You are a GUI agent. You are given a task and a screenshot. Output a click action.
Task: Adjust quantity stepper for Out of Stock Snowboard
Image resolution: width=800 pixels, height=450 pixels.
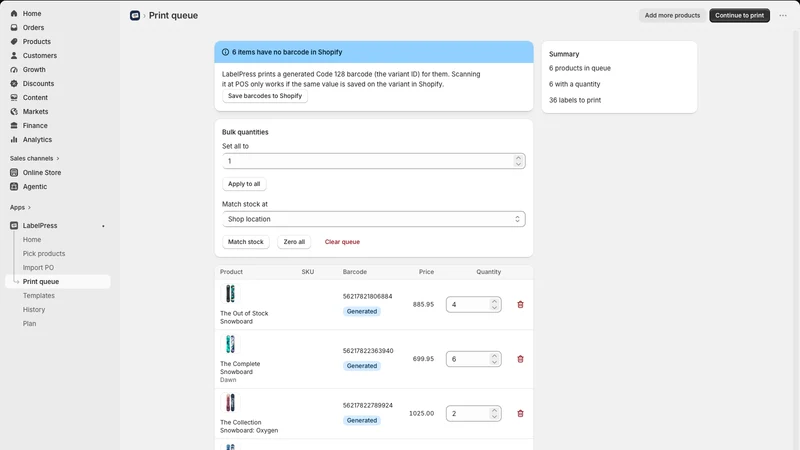coord(494,305)
